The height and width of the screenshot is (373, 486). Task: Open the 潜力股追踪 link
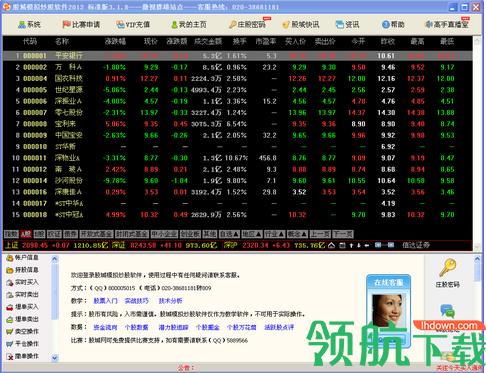point(173,327)
